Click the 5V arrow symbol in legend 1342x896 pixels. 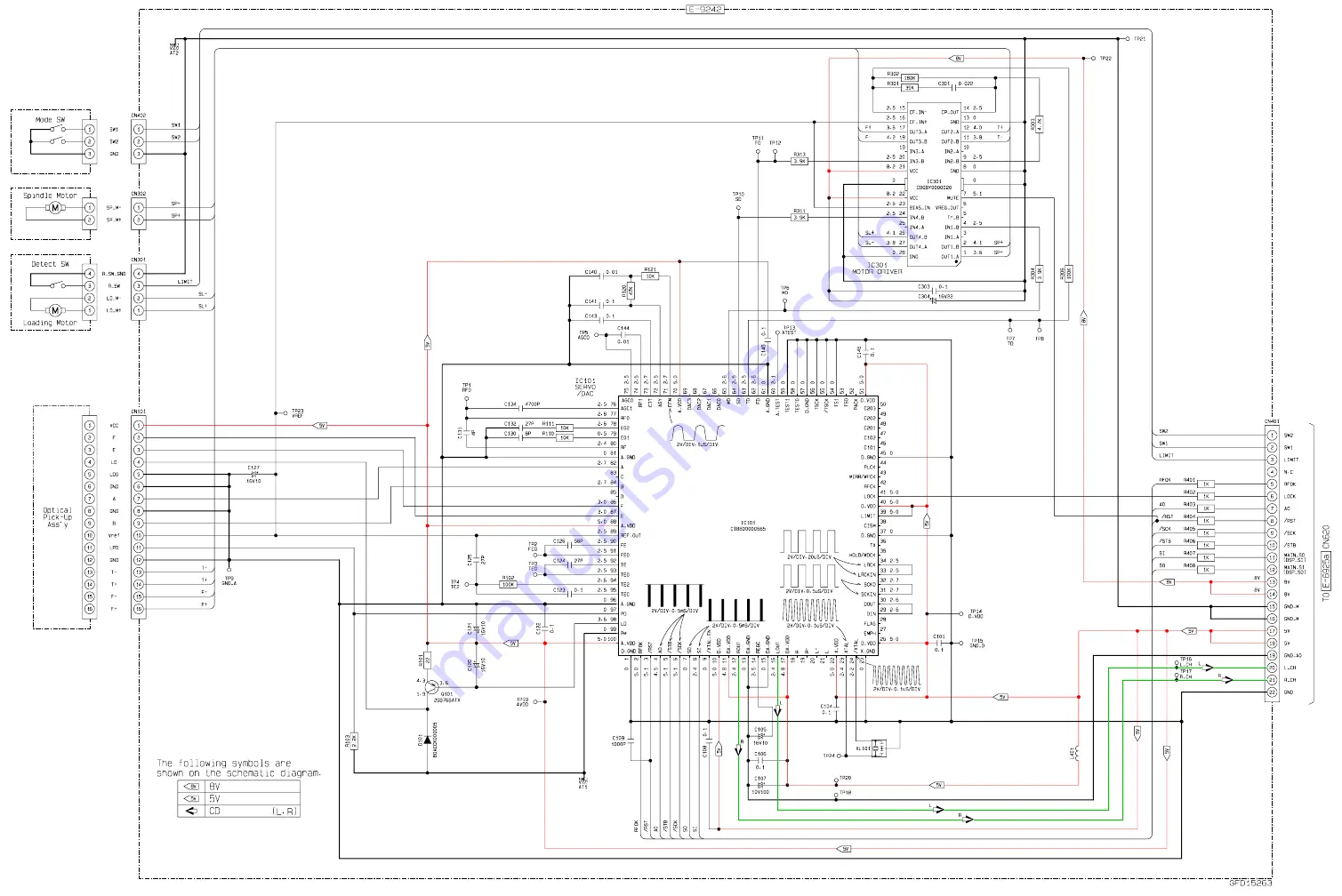pyautogui.click(x=190, y=798)
